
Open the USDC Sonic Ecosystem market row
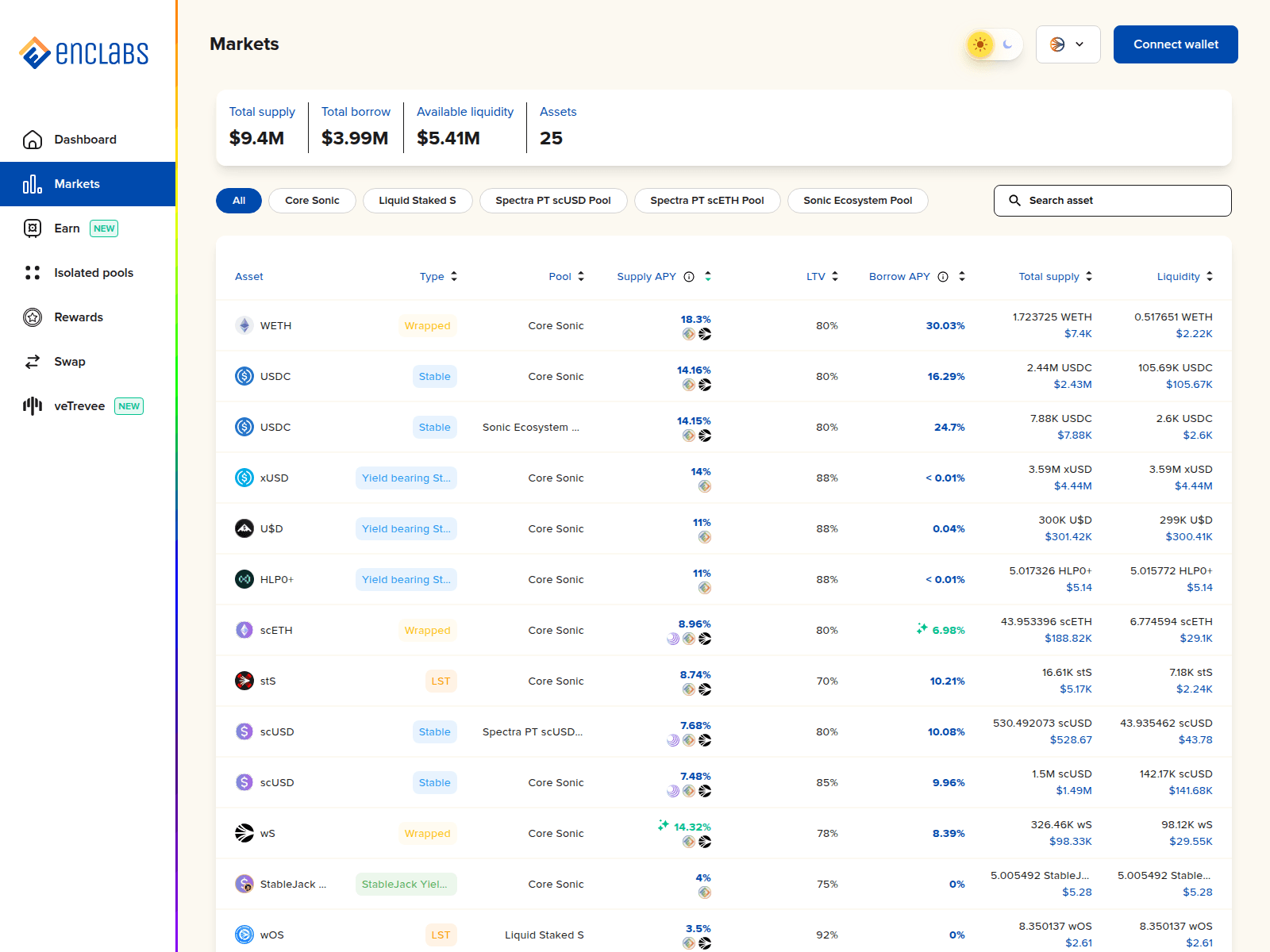(724, 427)
